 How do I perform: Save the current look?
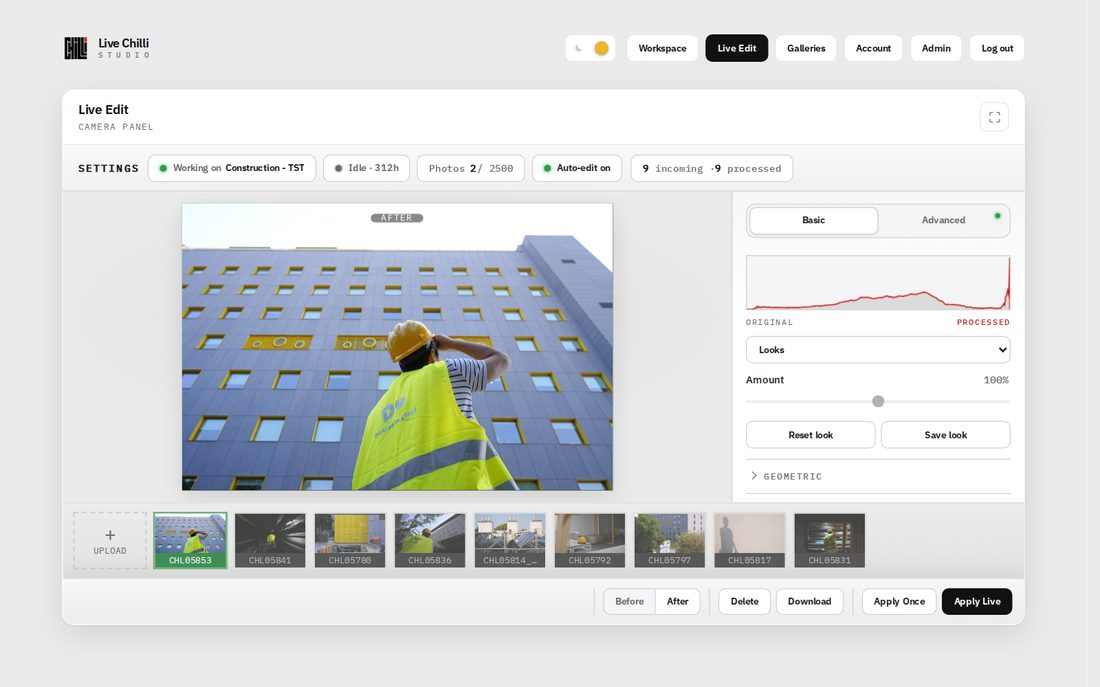tap(946, 435)
